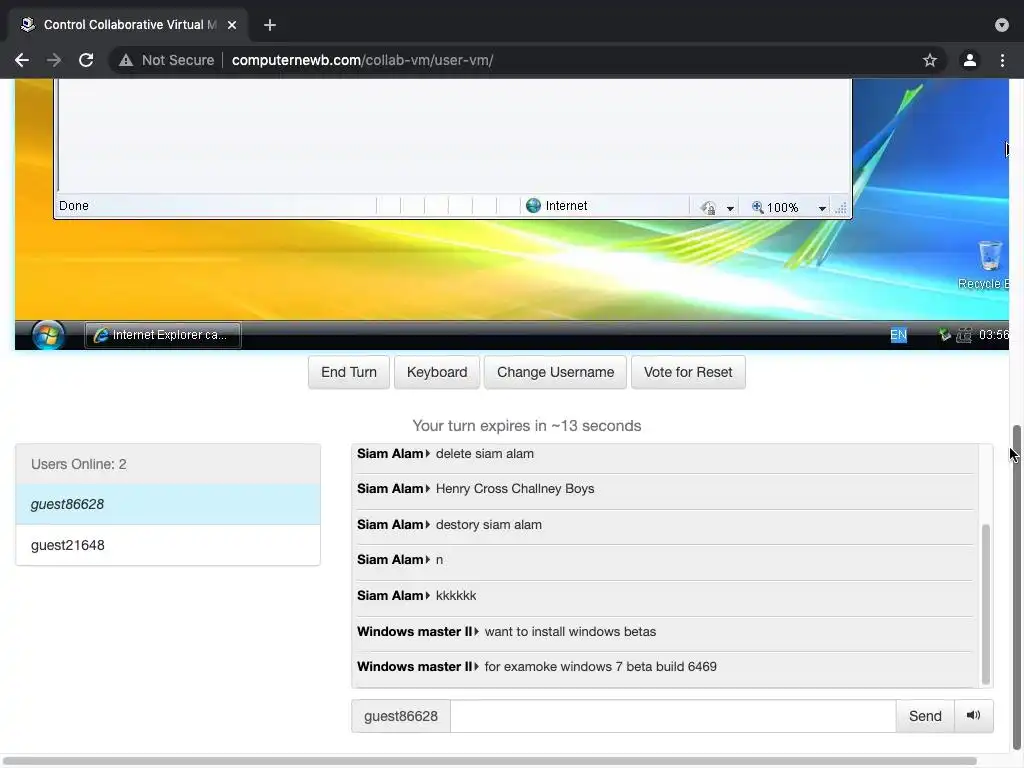
Task: Open Internet Explorer taskbar item in VM
Action: pos(163,335)
